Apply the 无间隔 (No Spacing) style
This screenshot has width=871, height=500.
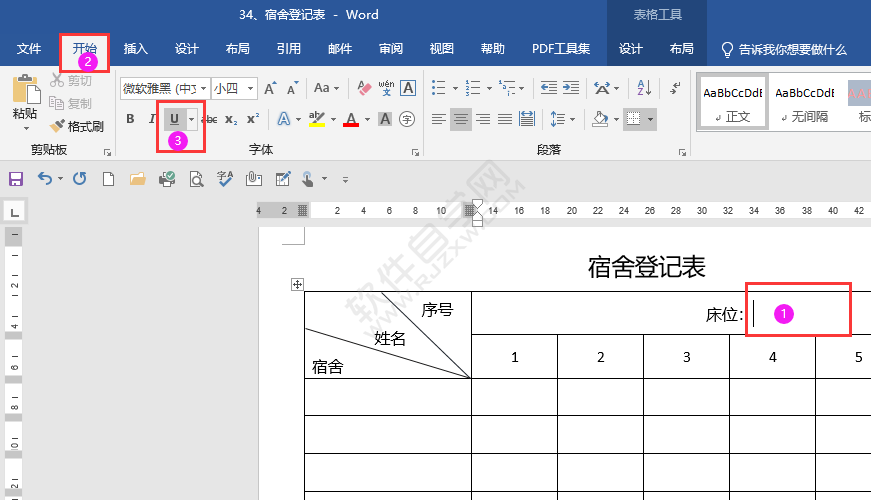pyautogui.click(x=805, y=102)
